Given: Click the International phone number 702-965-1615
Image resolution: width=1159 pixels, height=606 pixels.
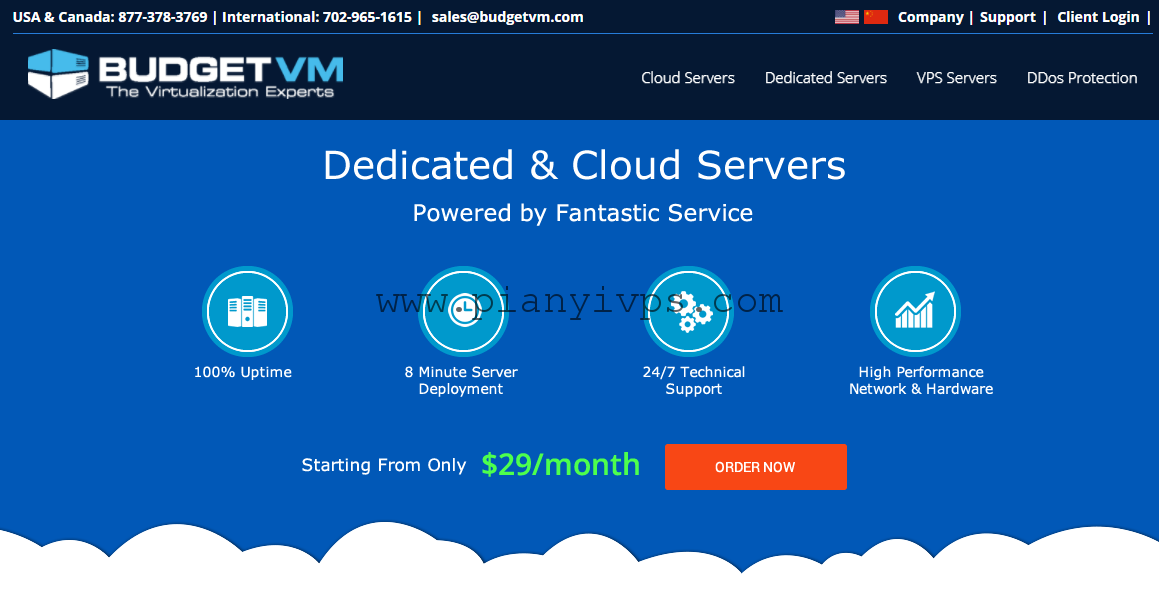Looking at the screenshot, I should [x=367, y=17].
